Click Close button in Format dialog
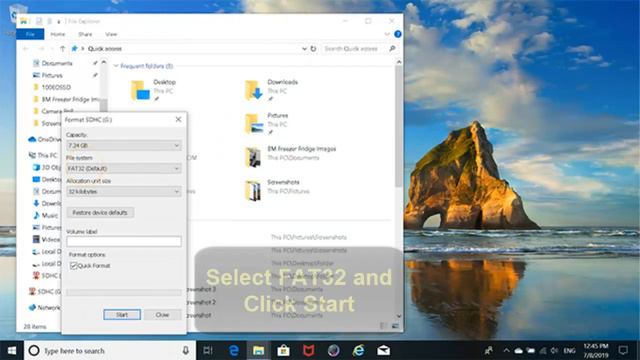The height and width of the screenshot is (360, 640). click(x=162, y=315)
